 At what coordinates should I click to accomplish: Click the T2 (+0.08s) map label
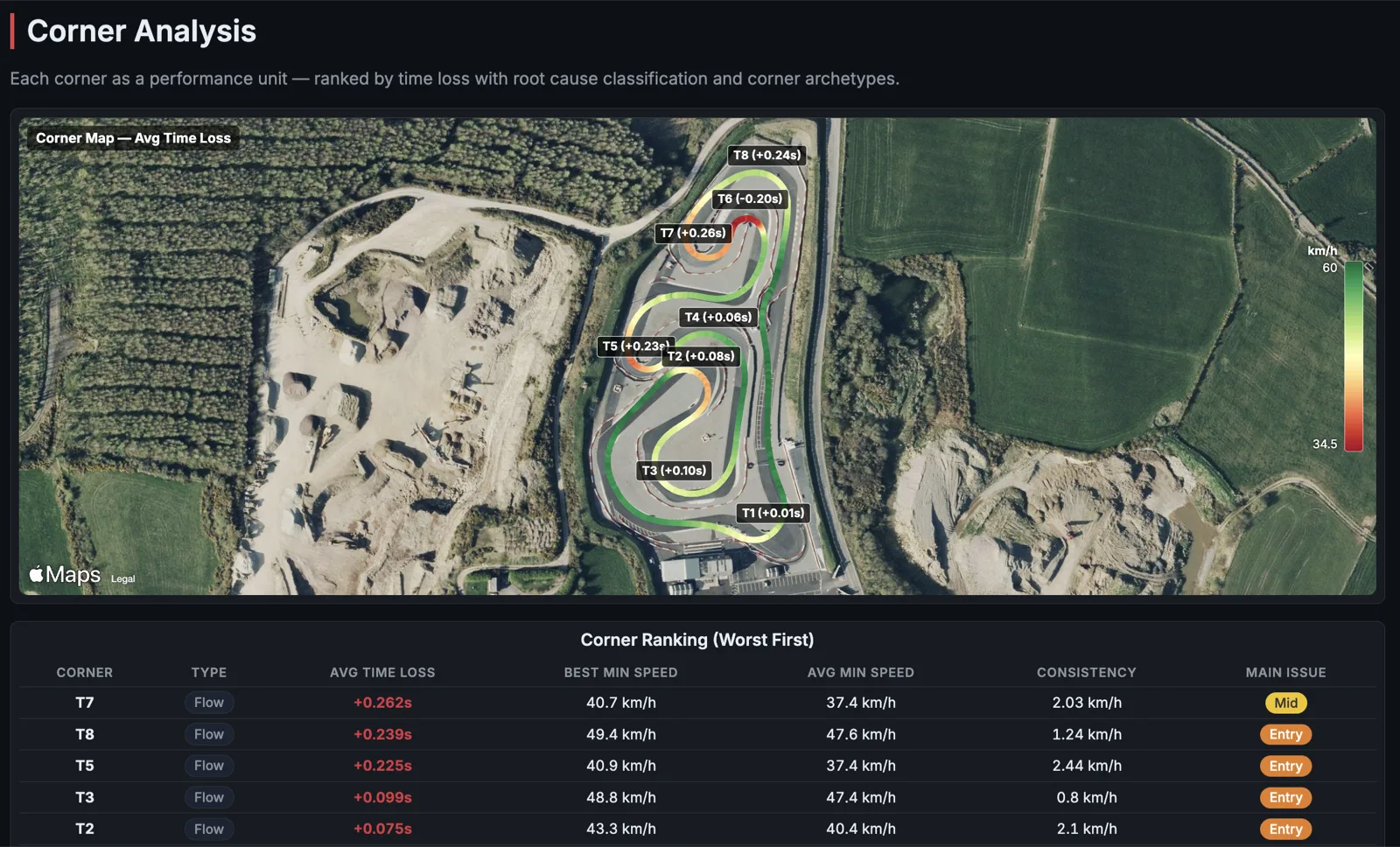pyautogui.click(x=701, y=356)
